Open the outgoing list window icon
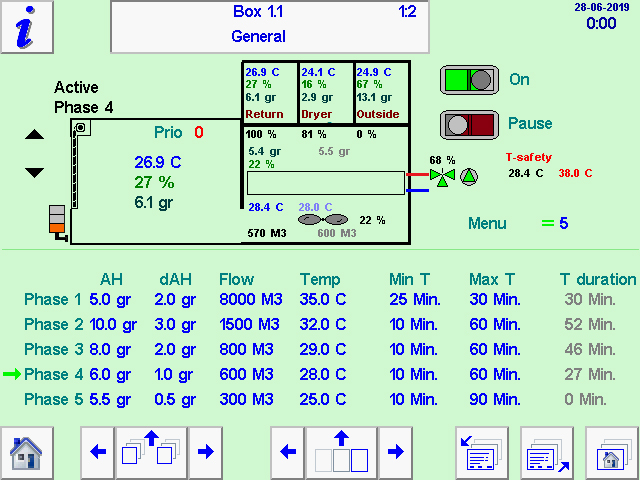The image size is (640, 480). click(545, 453)
